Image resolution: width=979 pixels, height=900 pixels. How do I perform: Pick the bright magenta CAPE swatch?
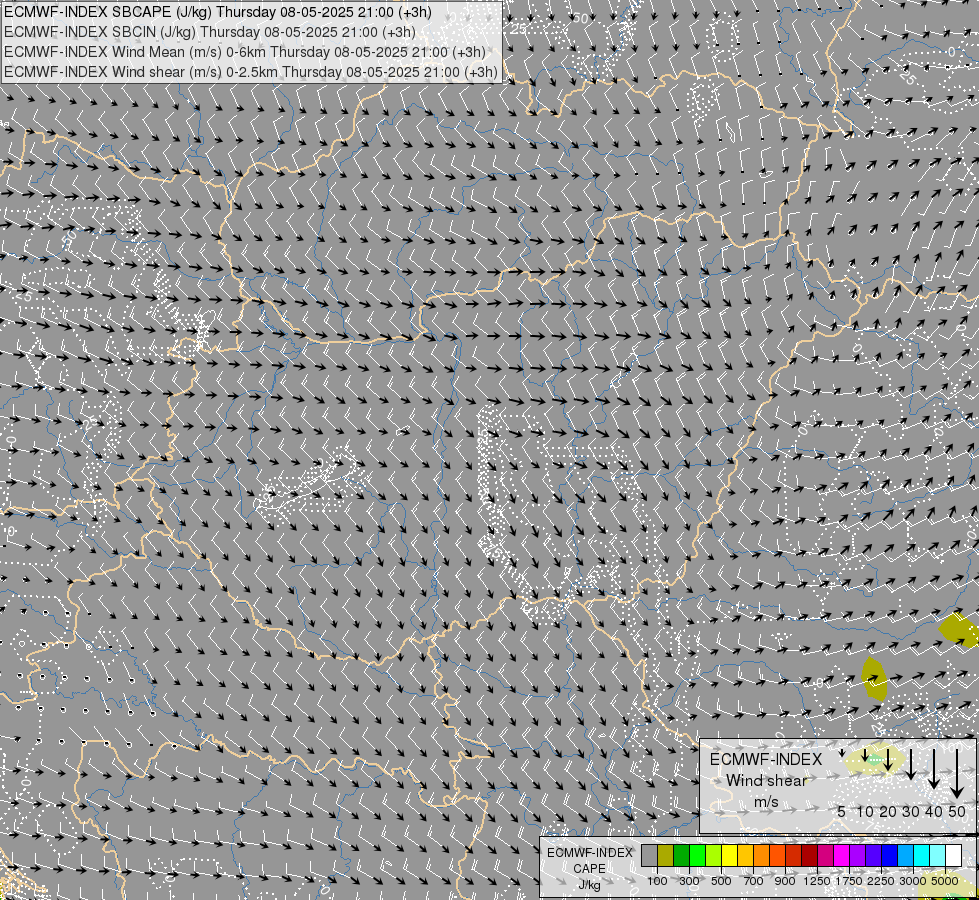842,855
